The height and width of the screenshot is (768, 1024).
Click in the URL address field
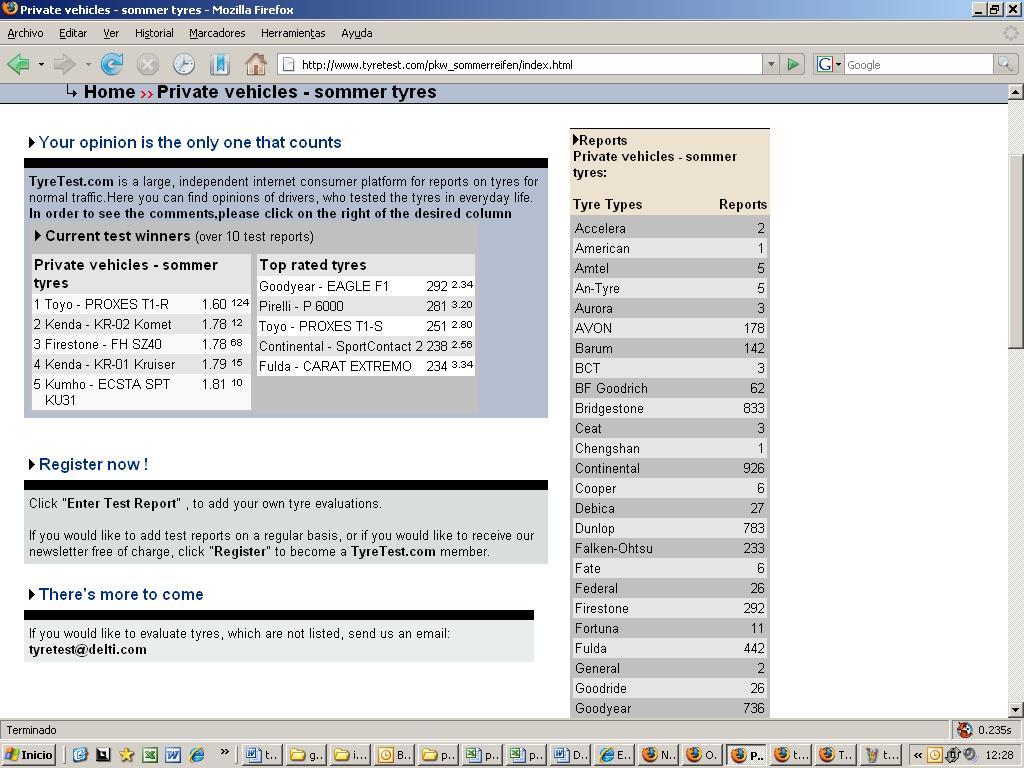(x=520, y=65)
